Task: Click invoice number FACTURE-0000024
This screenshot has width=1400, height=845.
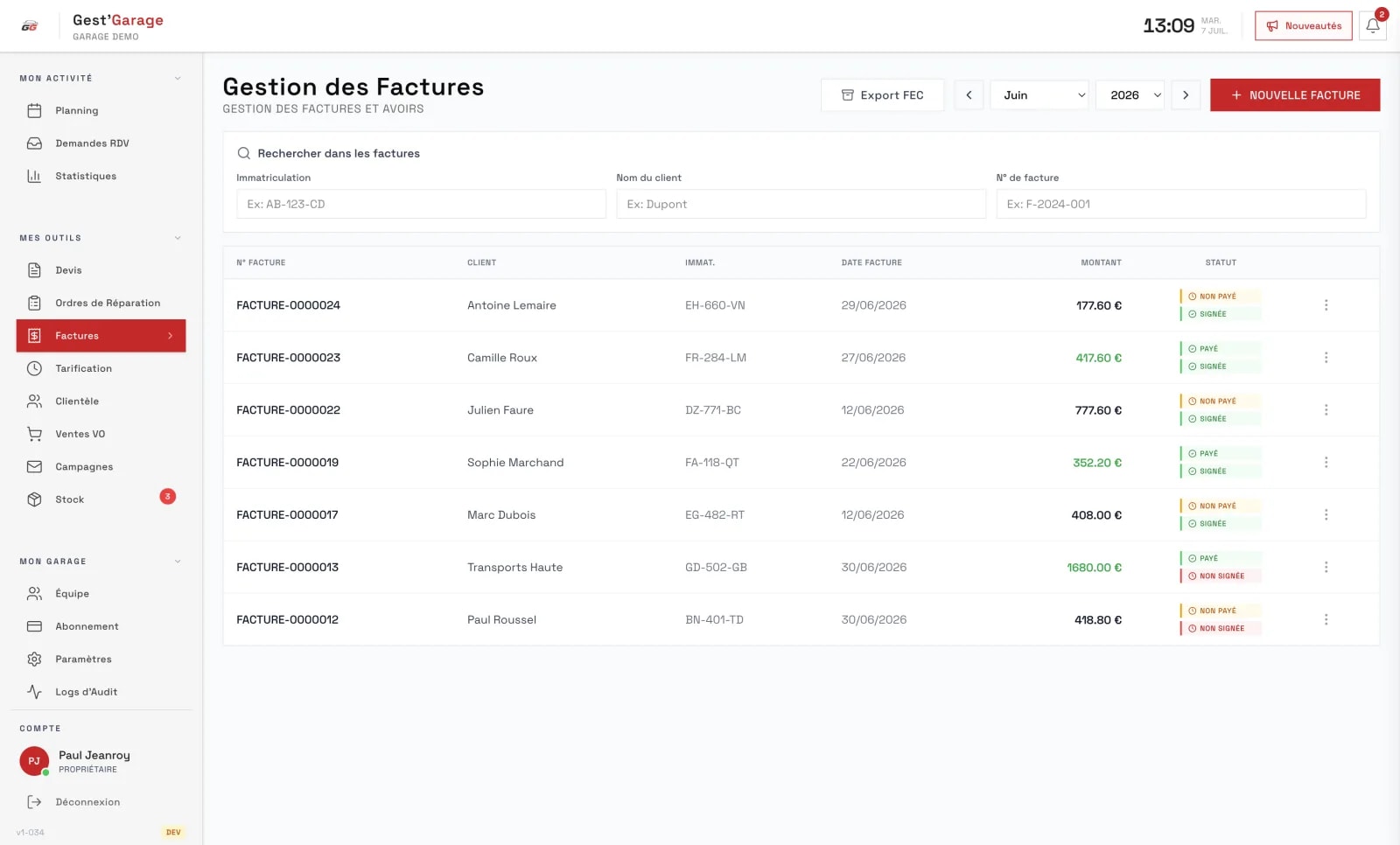Action: (x=288, y=305)
